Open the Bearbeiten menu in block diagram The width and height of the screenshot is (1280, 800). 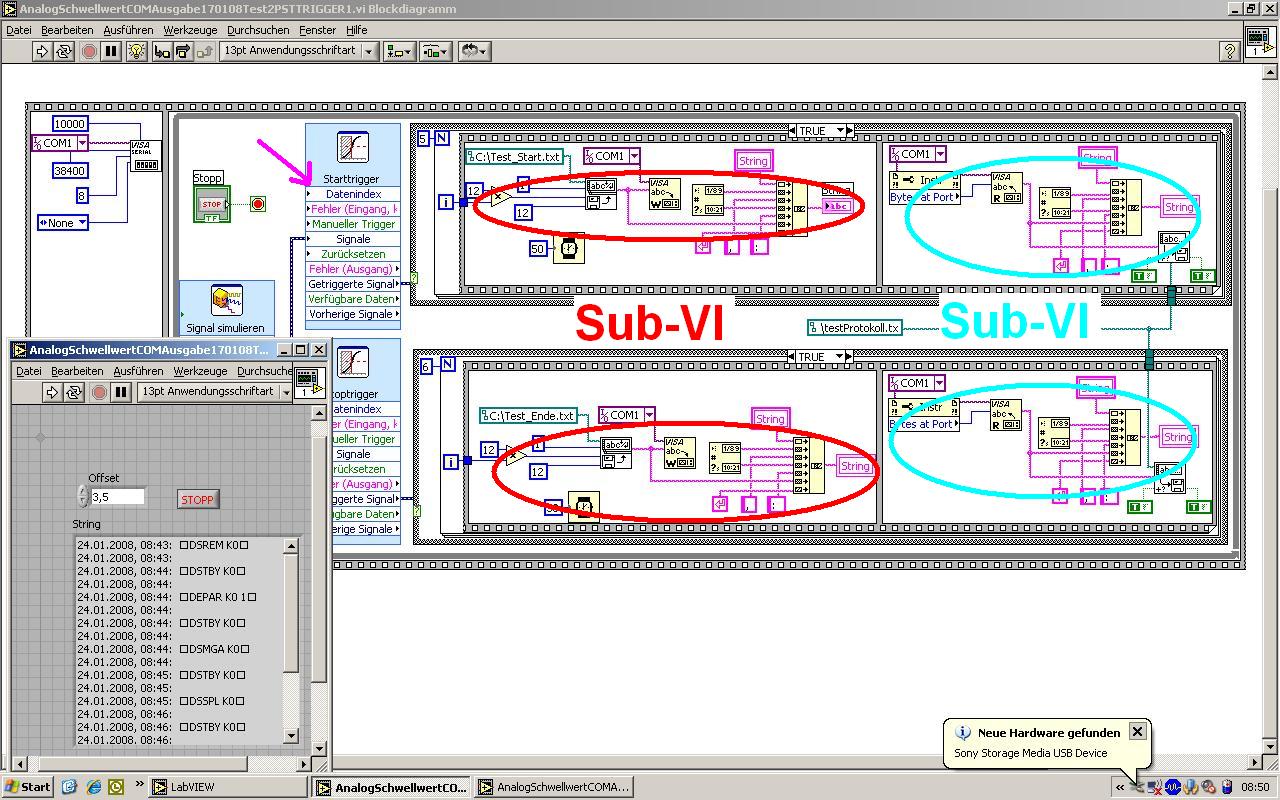pyautogui.click(x=67, y=30)
